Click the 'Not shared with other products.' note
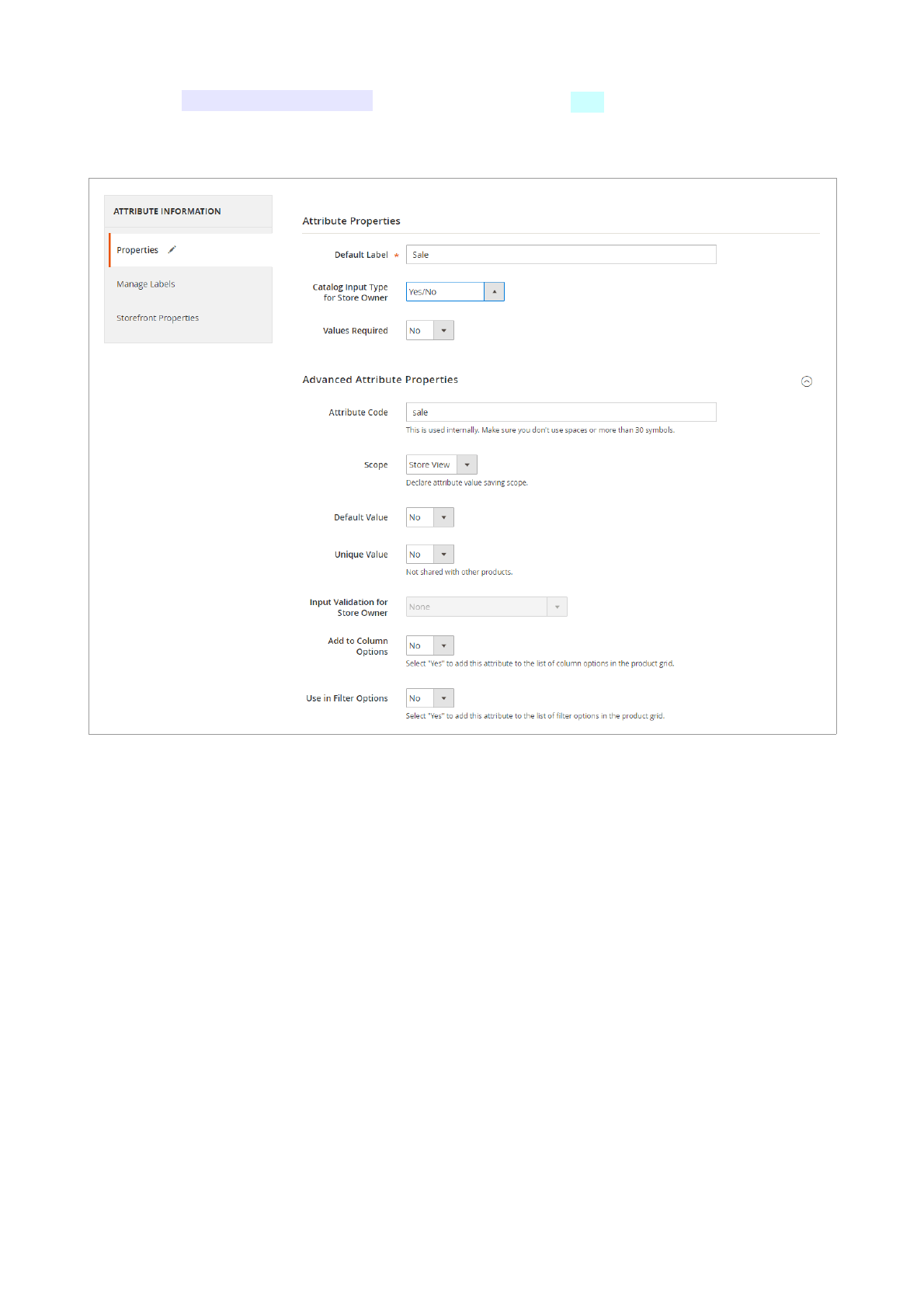 [459, 572]
